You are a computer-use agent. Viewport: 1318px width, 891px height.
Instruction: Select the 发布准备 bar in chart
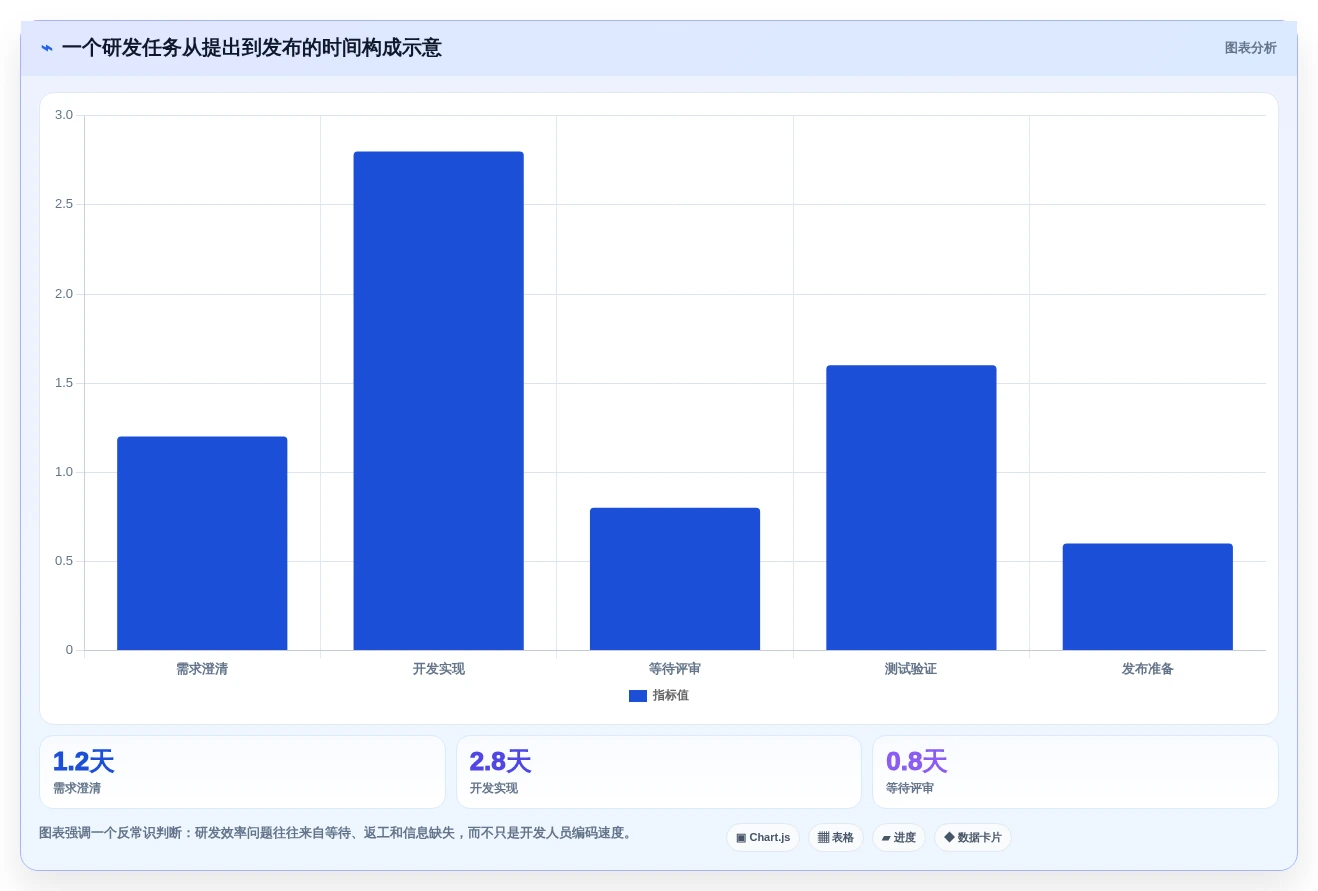pyautogui.click(x=1147, y=597)
